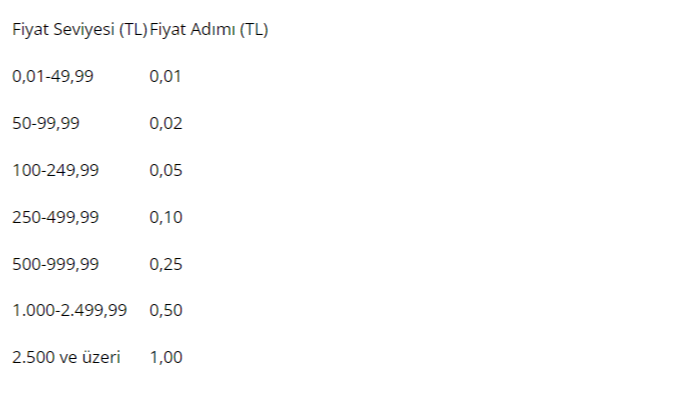
Task: Click the 0,01 price step value
Action: (x=166, y=76)
